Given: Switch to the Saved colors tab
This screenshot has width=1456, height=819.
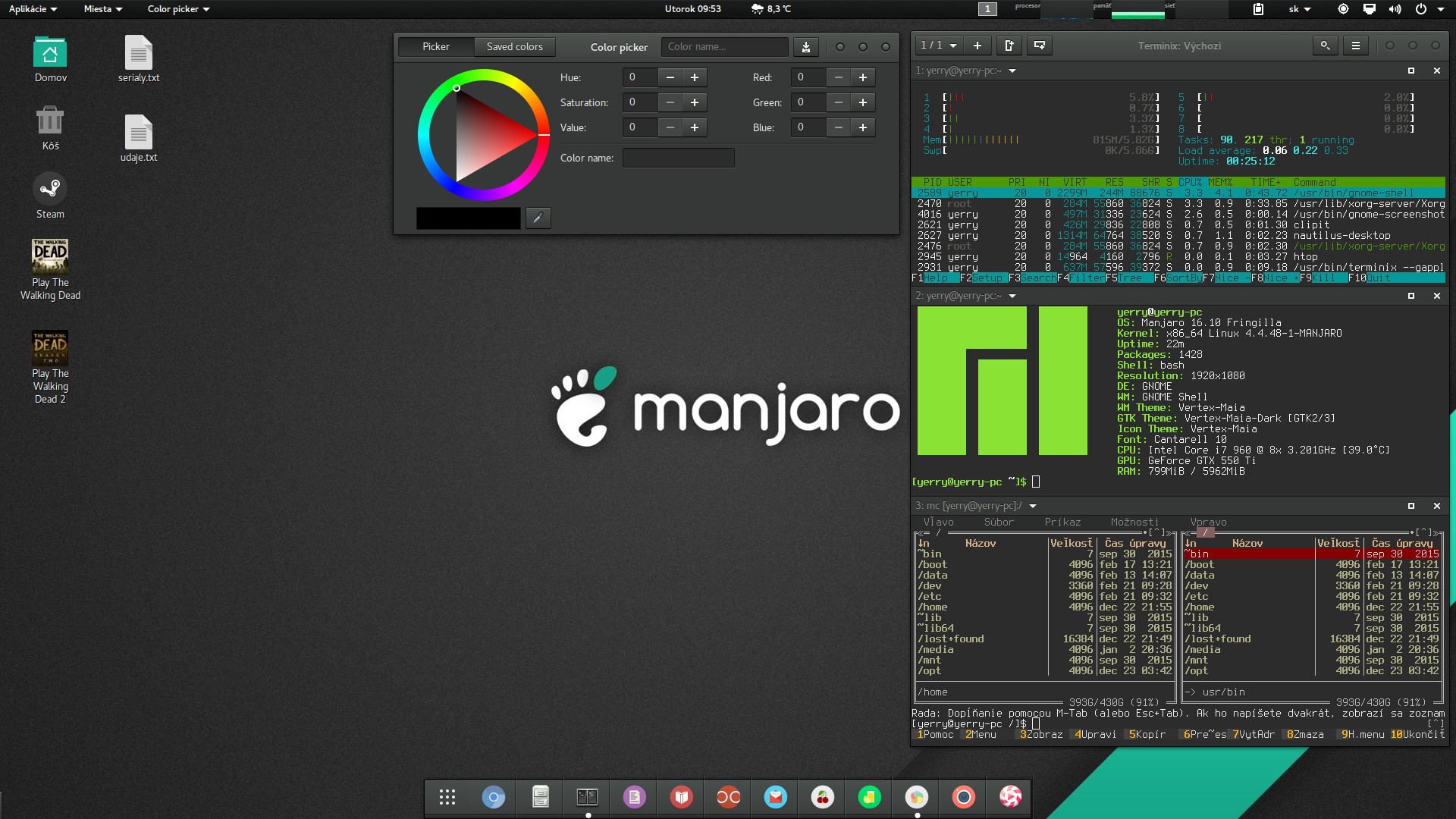Looking at the screenshot, I should tap(514, 47).
